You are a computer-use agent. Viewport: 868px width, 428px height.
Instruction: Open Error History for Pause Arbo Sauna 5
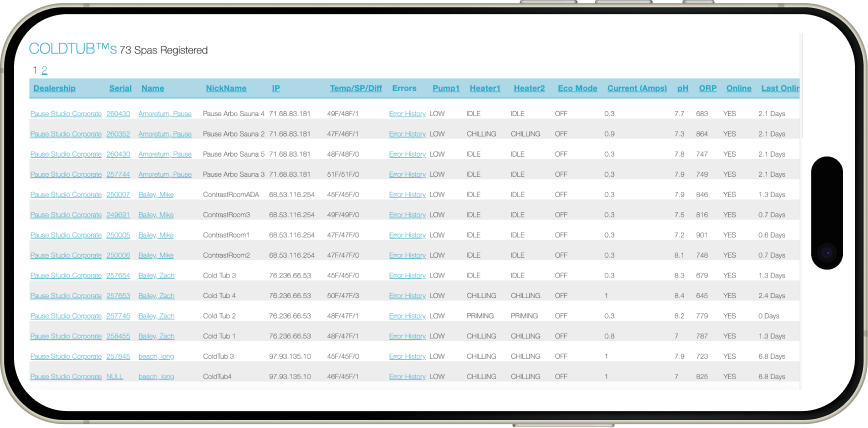(x=407, y=154)
